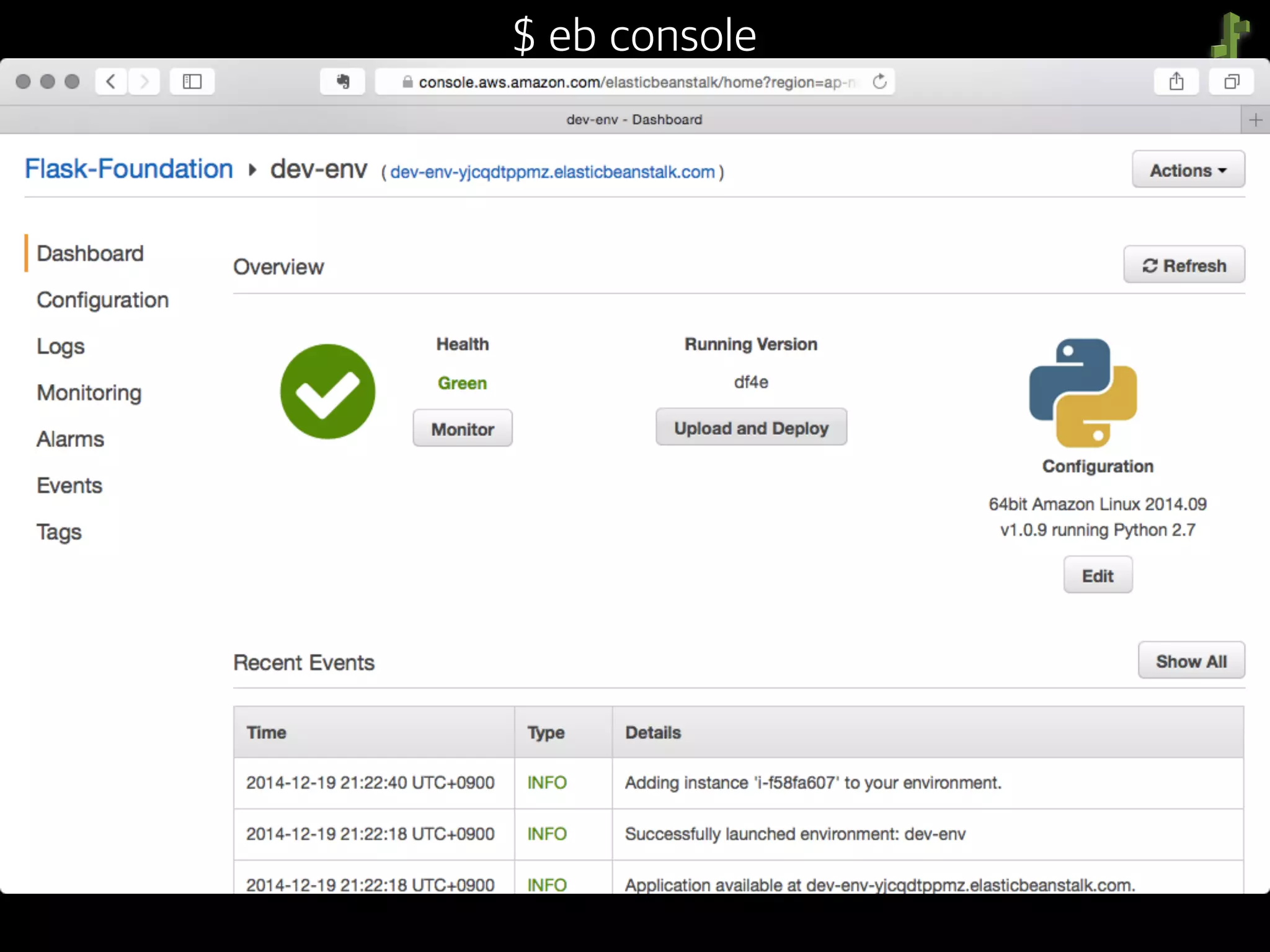Click the 'dev-env' breadcrumb name
1270x952 pixels.
[319, 169]
